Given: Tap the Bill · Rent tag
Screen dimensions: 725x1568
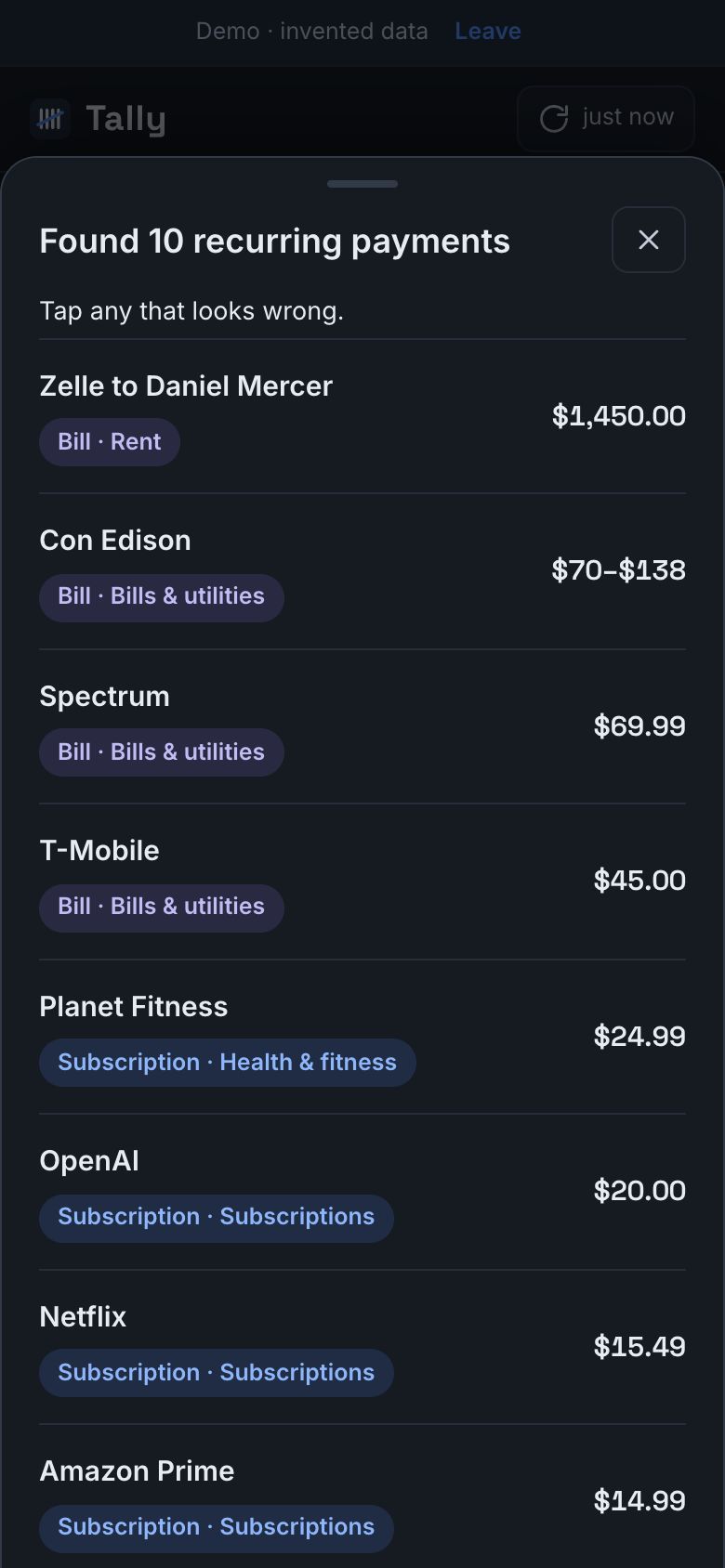Looking at the screenshot, I should point(110,442).
